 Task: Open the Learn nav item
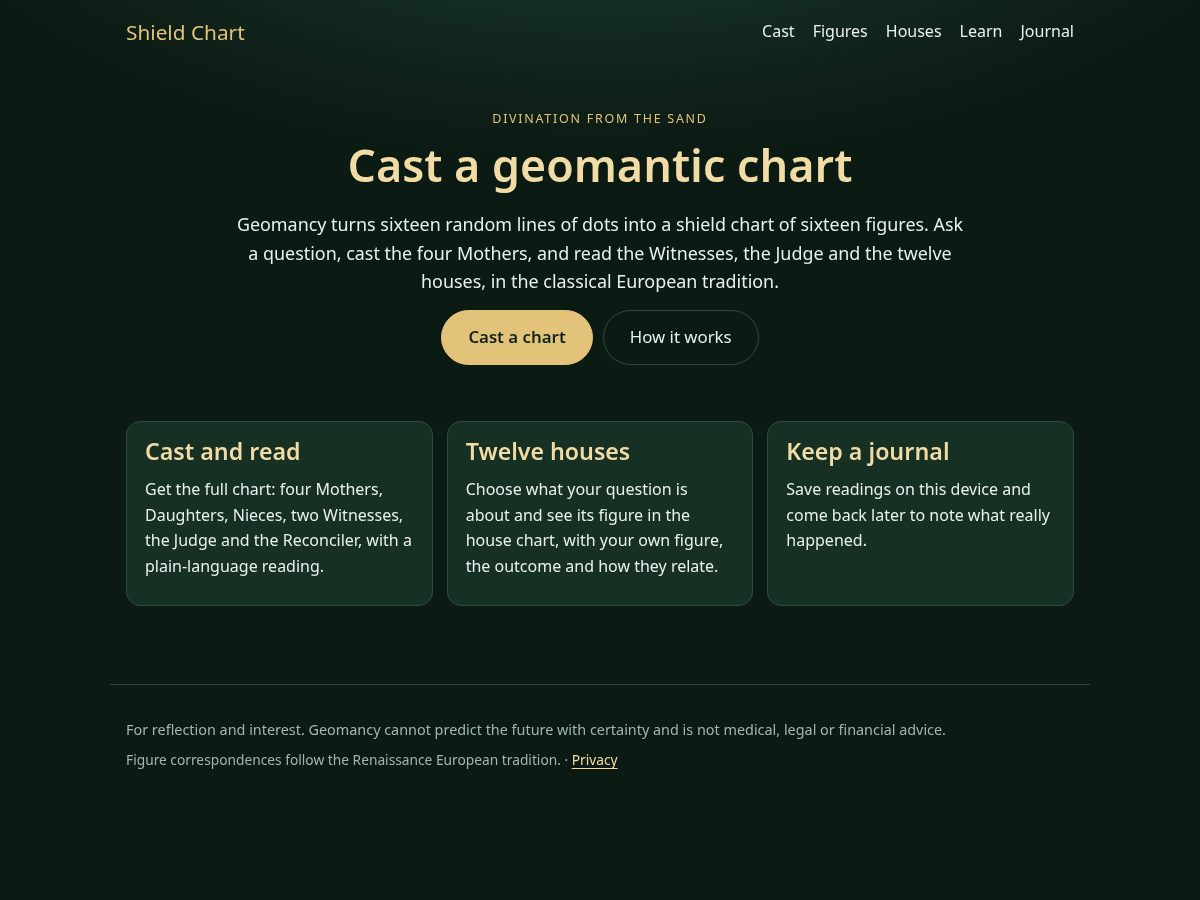981,31
